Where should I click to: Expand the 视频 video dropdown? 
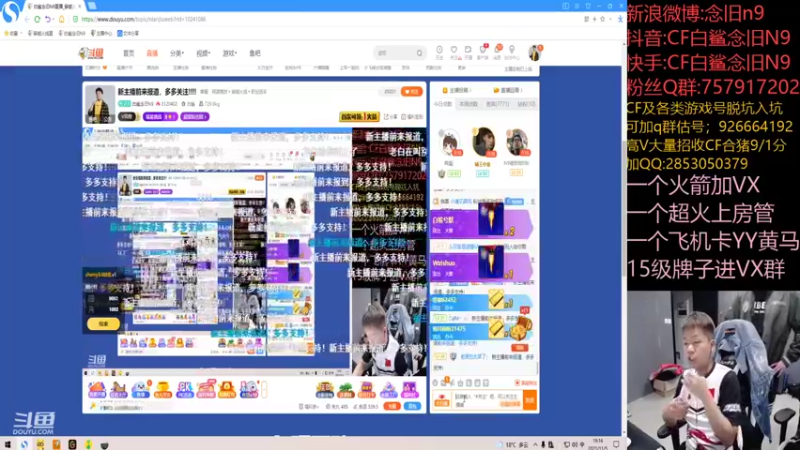203,53
